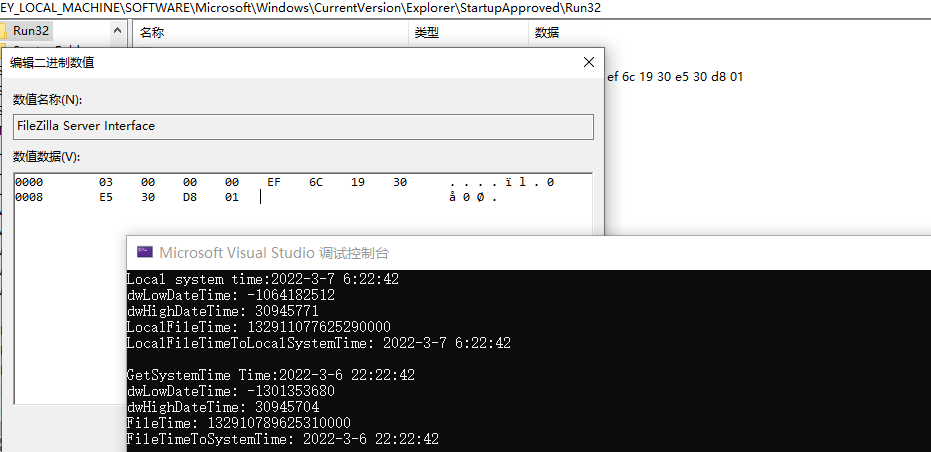Click the registry address bar path
931x452 pixels.
[x=300, y=8]
